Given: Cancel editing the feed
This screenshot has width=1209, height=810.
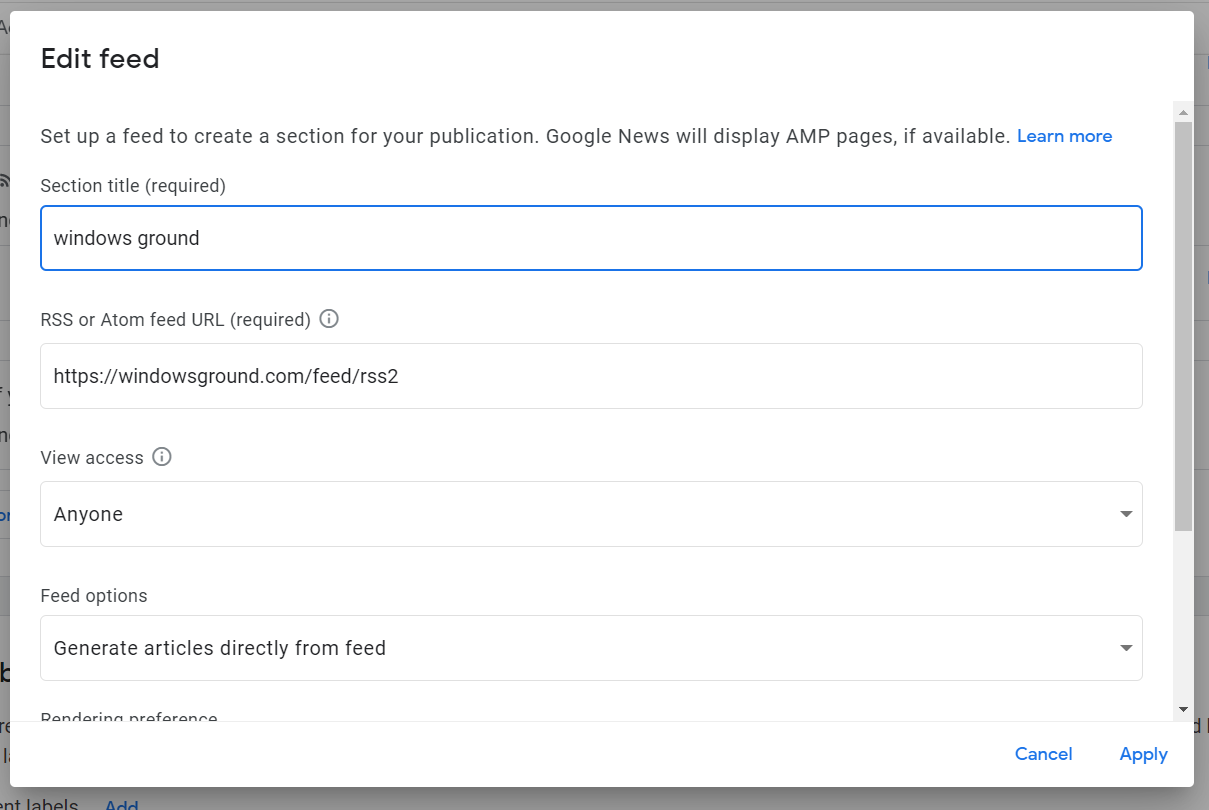Looking at the screenshot, I should [x=1043, y=754].
